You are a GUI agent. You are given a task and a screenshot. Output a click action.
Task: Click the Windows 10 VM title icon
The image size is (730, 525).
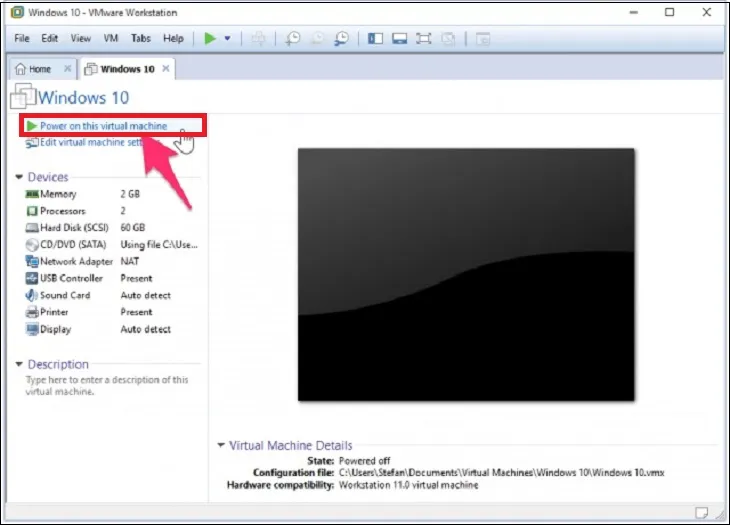pyautogui.click(x=23, y=96)
